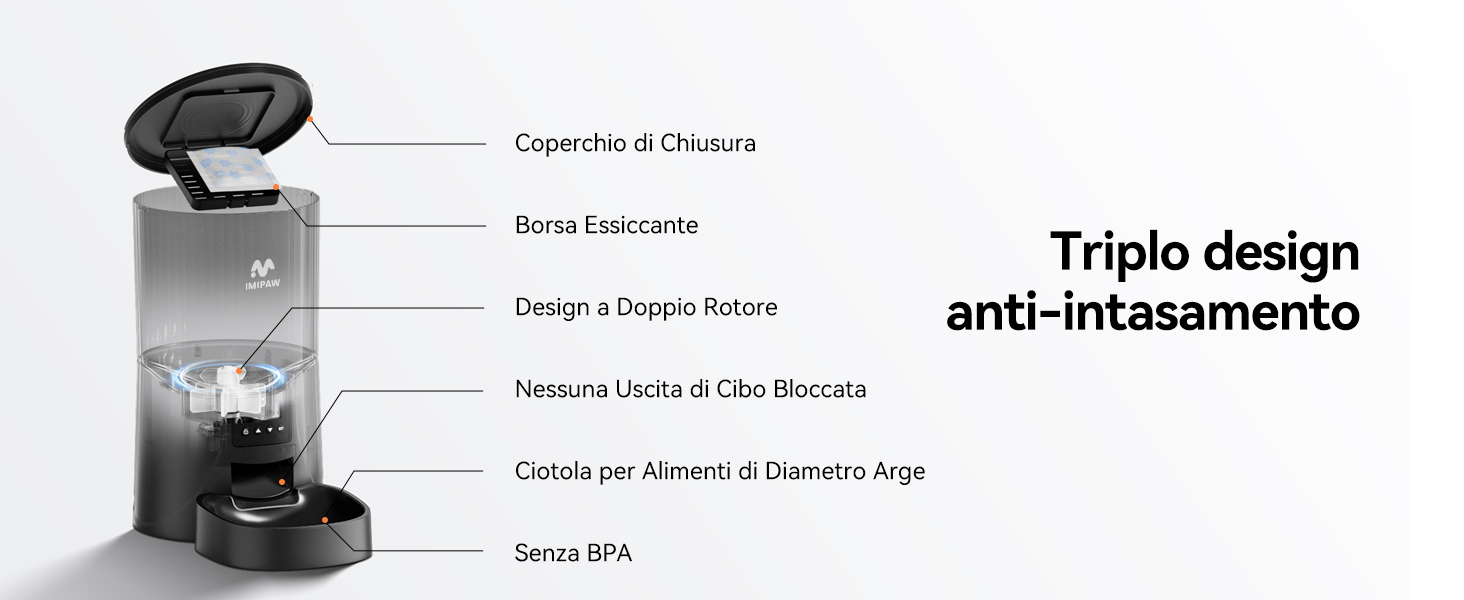
Task: Click the orange dot on the white rotor
Action: click(239, 371)
